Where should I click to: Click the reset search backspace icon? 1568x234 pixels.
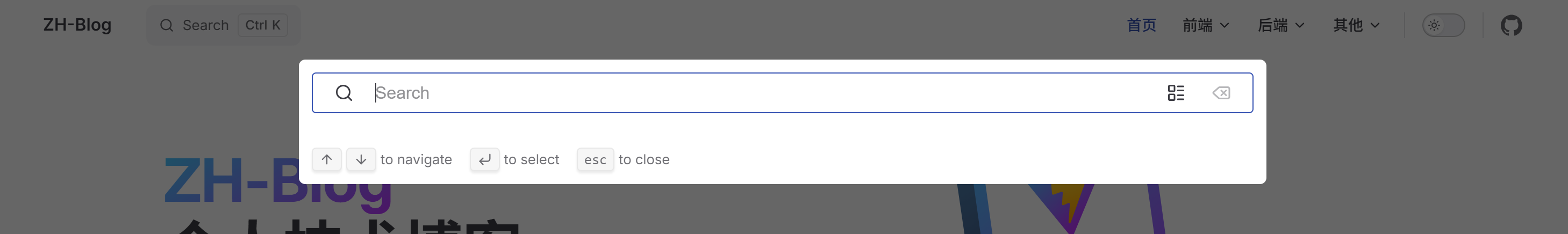(x=1220, y=93)
